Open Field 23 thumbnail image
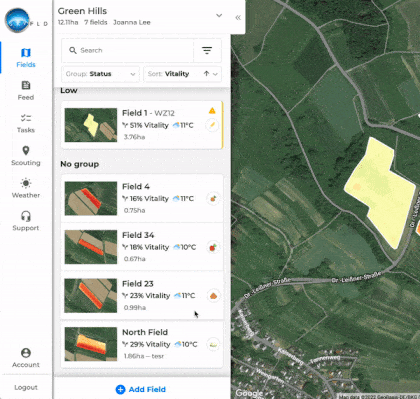Viewport: 420px width, 399px height. [91, 295]
